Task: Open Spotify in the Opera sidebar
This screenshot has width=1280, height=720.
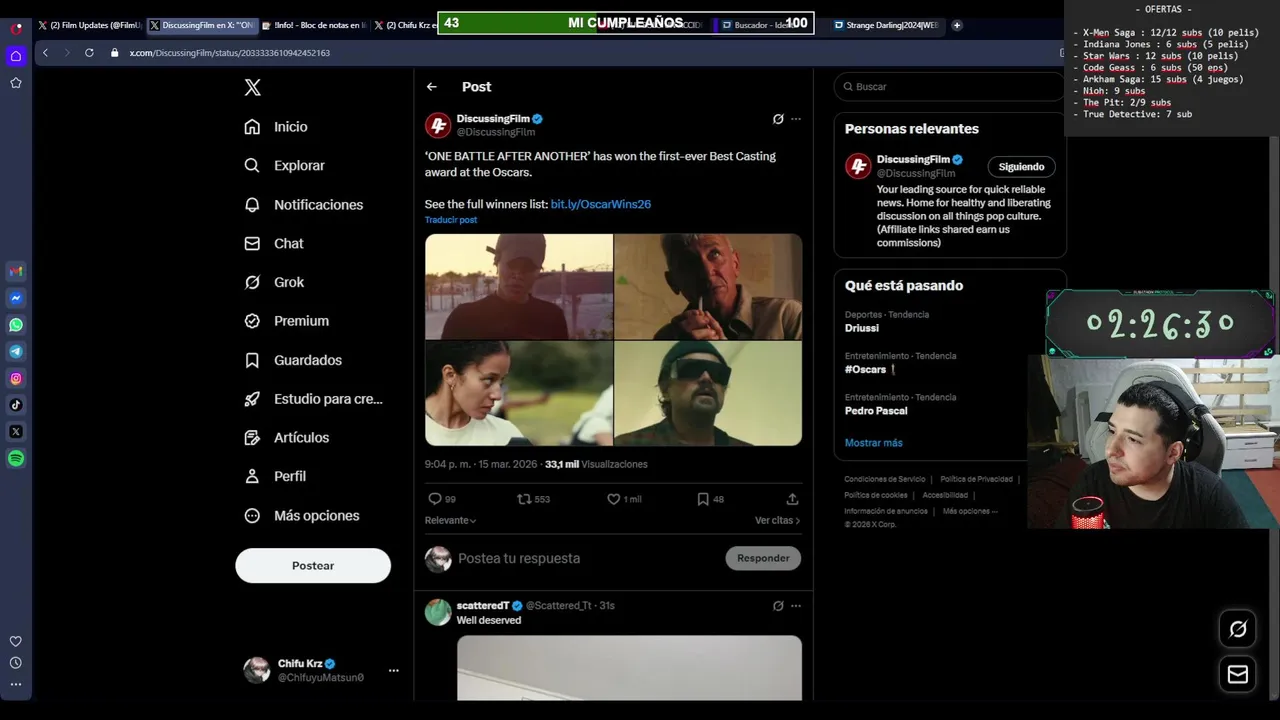Action: [16, 459]
